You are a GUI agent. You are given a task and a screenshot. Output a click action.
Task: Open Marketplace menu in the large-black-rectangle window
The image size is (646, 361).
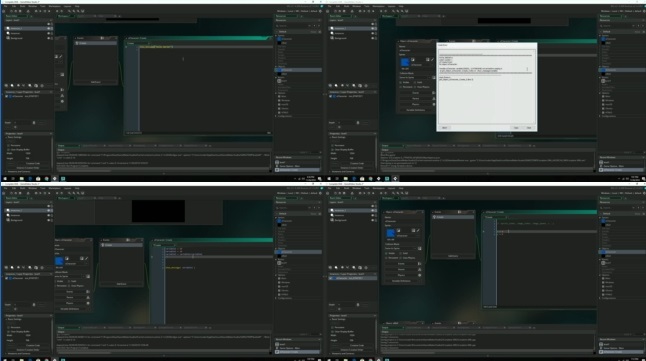coord(54,188)
